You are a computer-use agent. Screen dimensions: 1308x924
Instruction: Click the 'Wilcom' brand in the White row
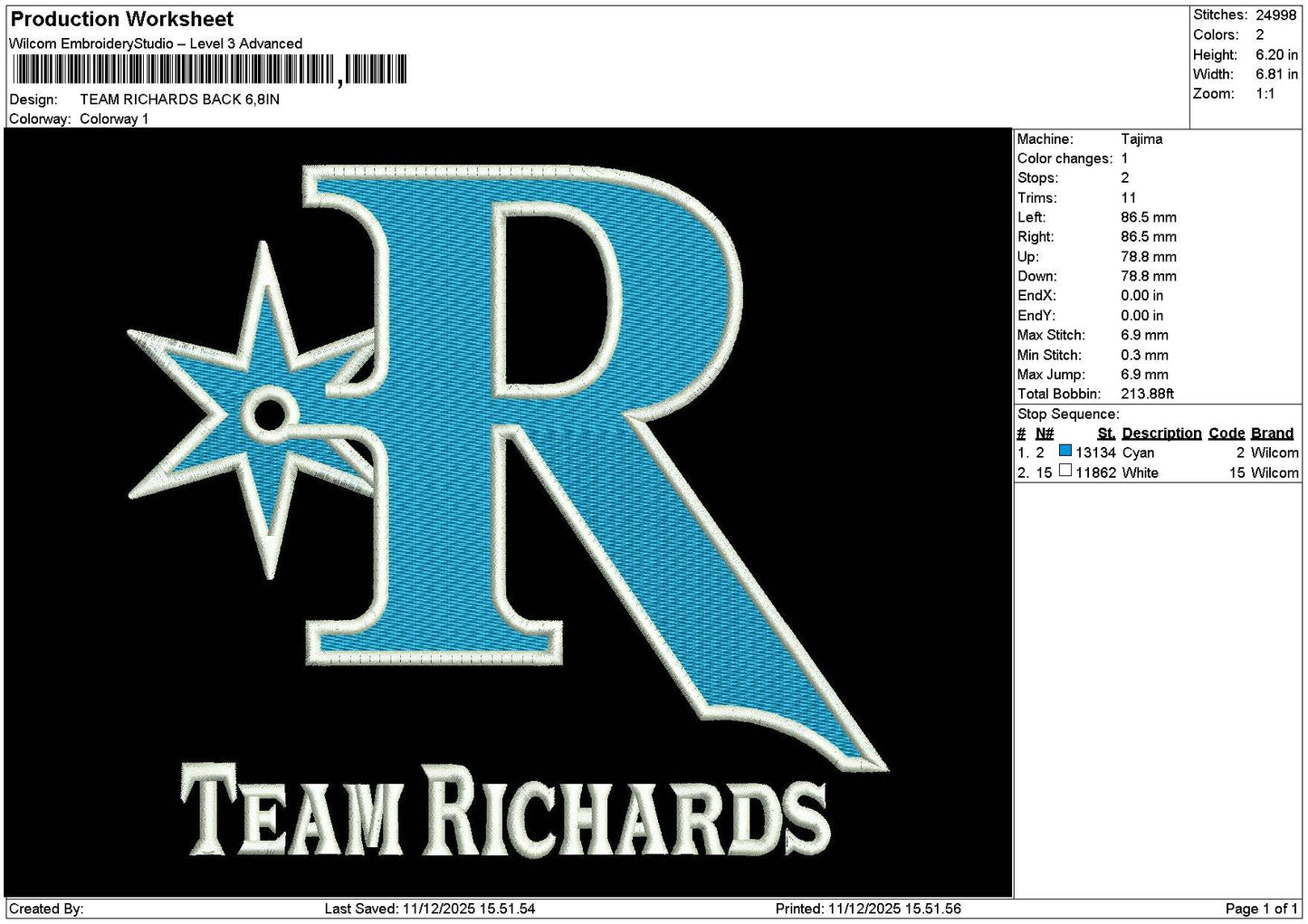pyautogui.click(x=1275, y=472)
